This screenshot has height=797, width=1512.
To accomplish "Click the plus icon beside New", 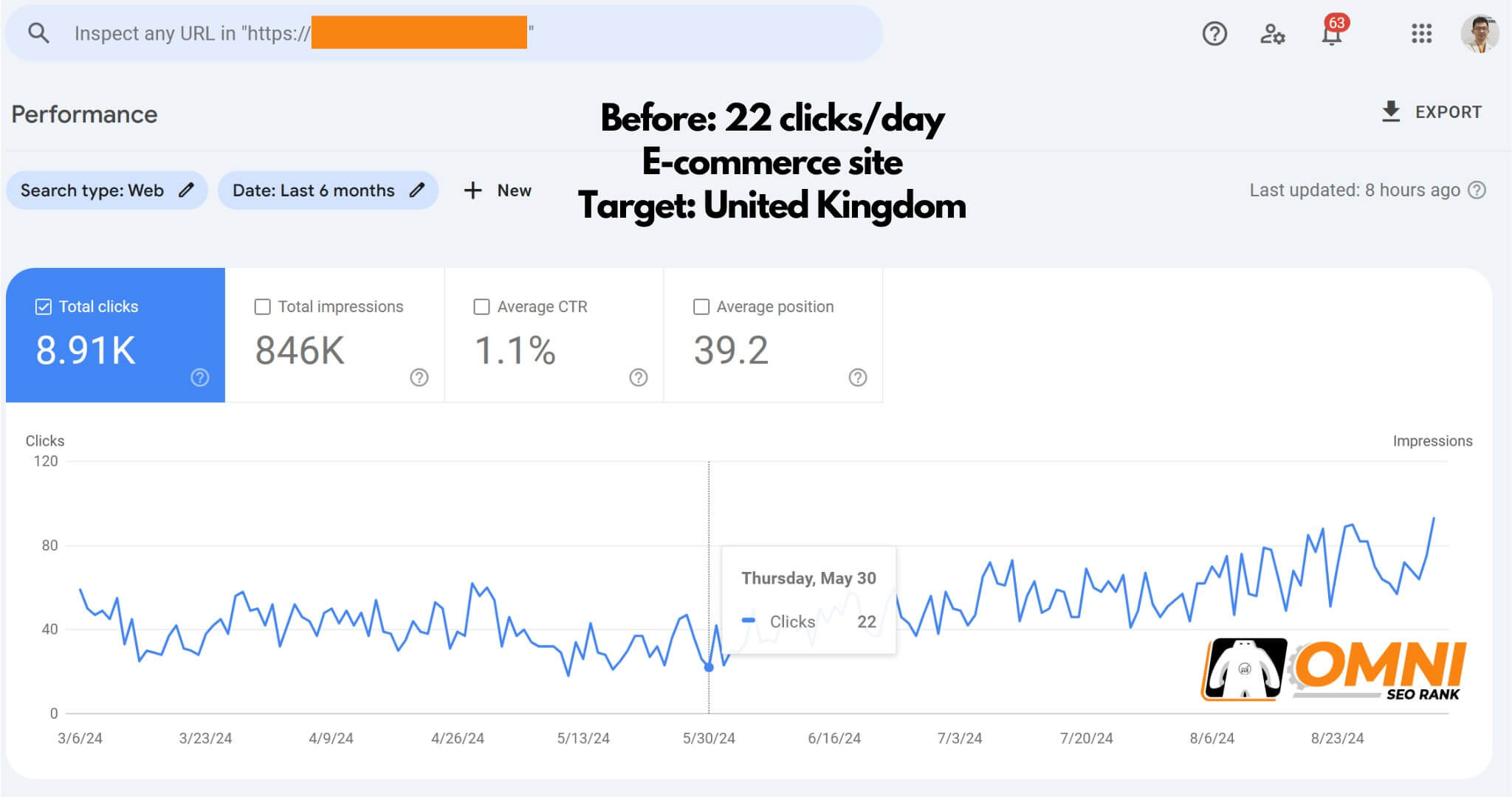I will (x=472, y=190).
